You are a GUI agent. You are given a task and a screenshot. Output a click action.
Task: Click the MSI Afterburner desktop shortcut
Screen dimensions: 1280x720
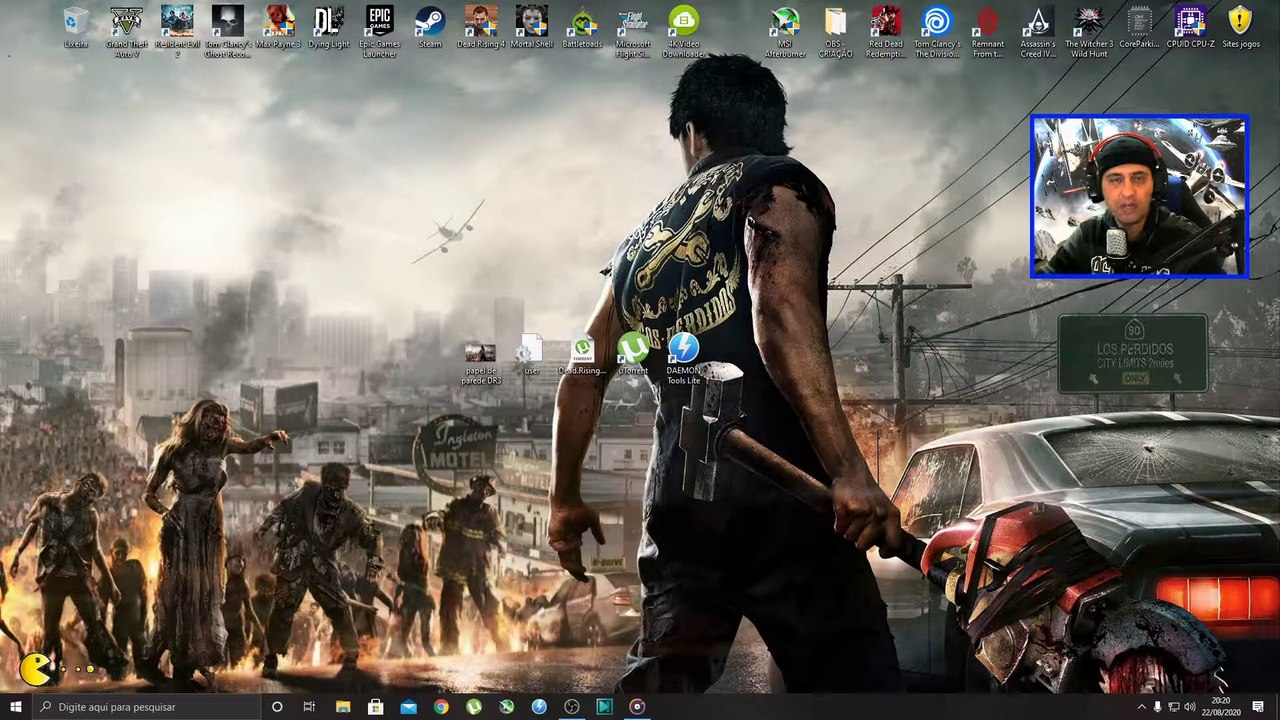785,31
